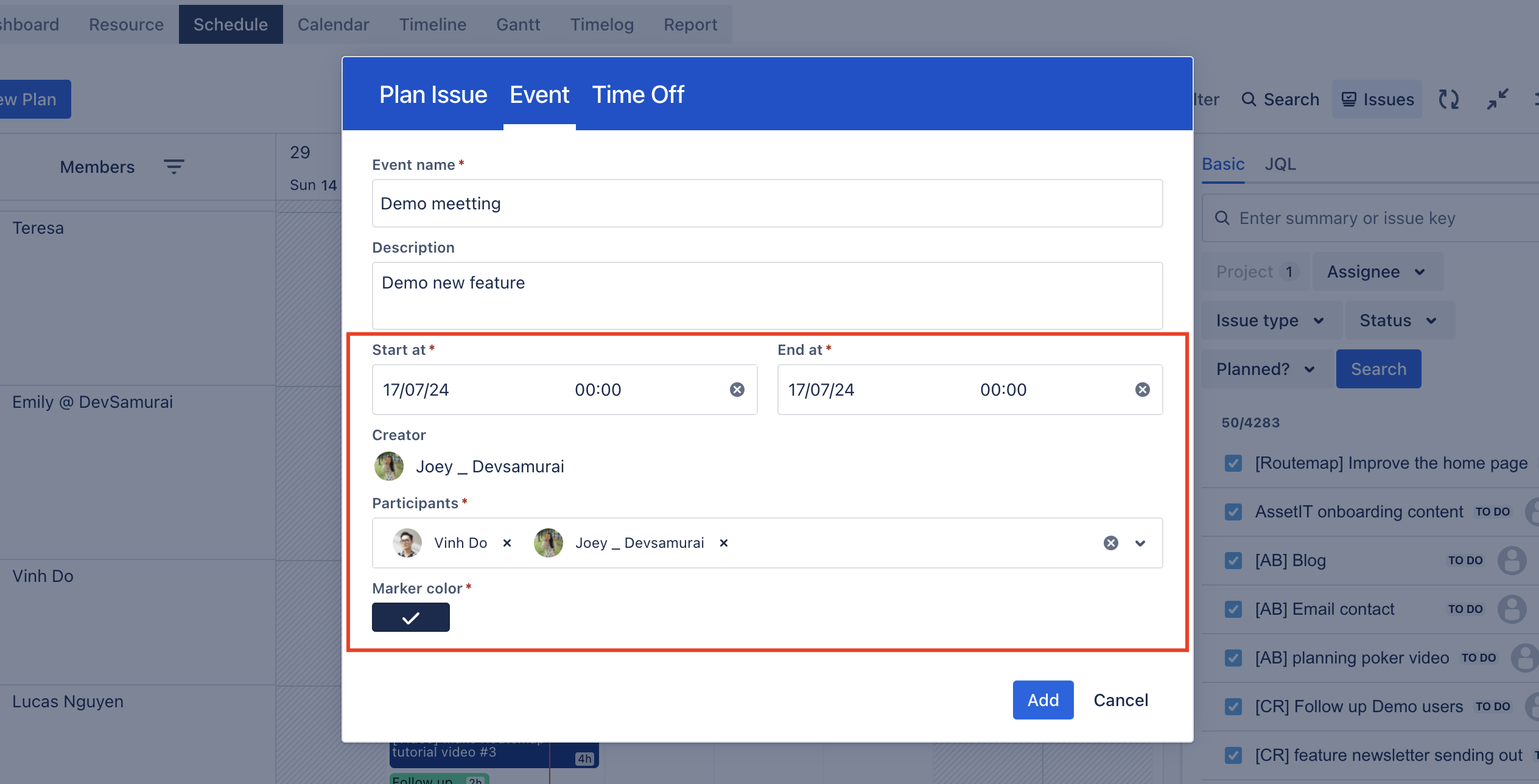Clear the Start at date field
This screenshot has width=1539, height=784.
pos(737,390)
